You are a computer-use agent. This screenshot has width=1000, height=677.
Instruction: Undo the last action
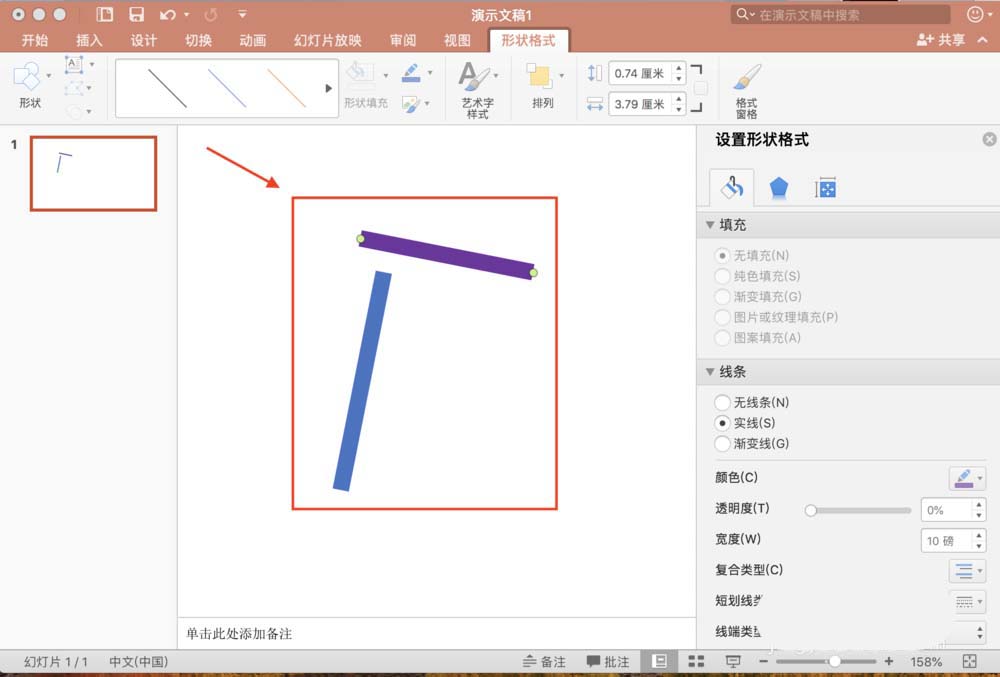click(x=168, y=14)
